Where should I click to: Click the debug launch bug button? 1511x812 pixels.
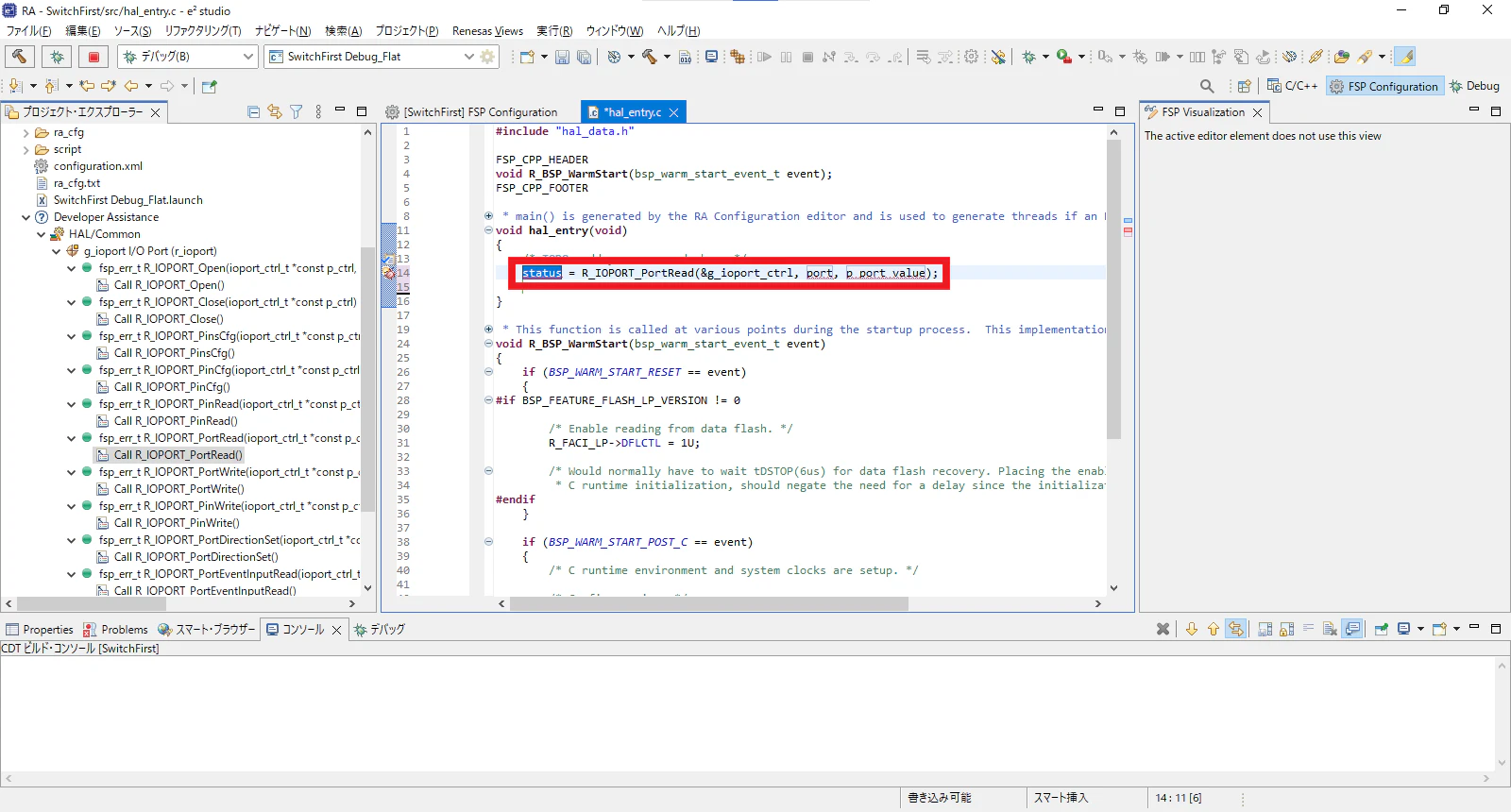tap(57, 57)
